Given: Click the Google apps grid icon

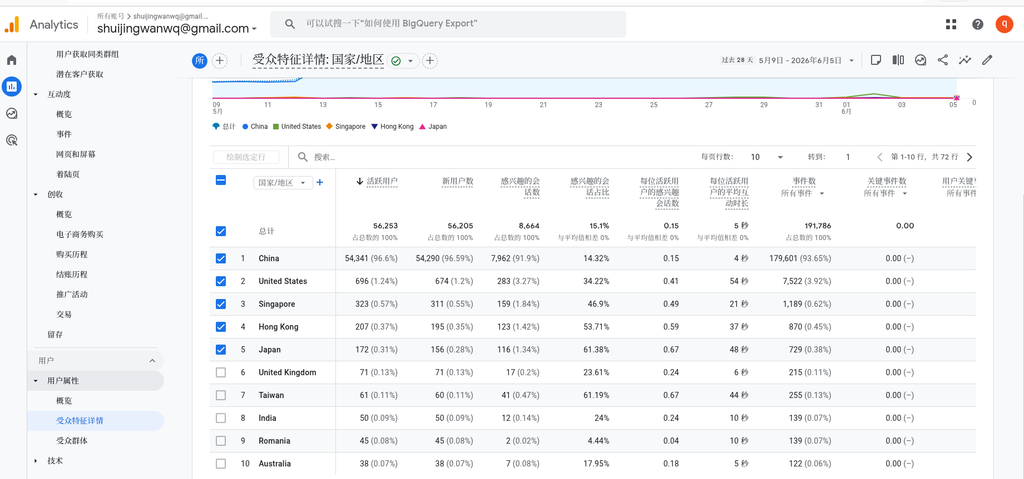Looking at the screenshot, I should tap(951, 24).
